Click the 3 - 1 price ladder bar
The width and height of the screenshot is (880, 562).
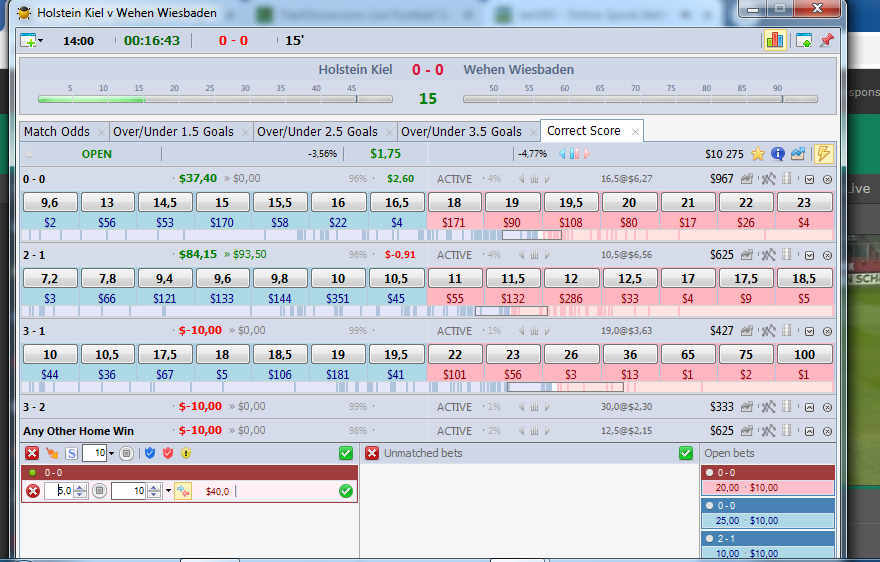[428, 387]
